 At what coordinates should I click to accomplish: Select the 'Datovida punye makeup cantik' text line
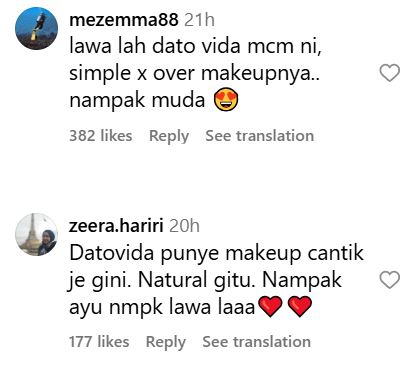point(216,253)
